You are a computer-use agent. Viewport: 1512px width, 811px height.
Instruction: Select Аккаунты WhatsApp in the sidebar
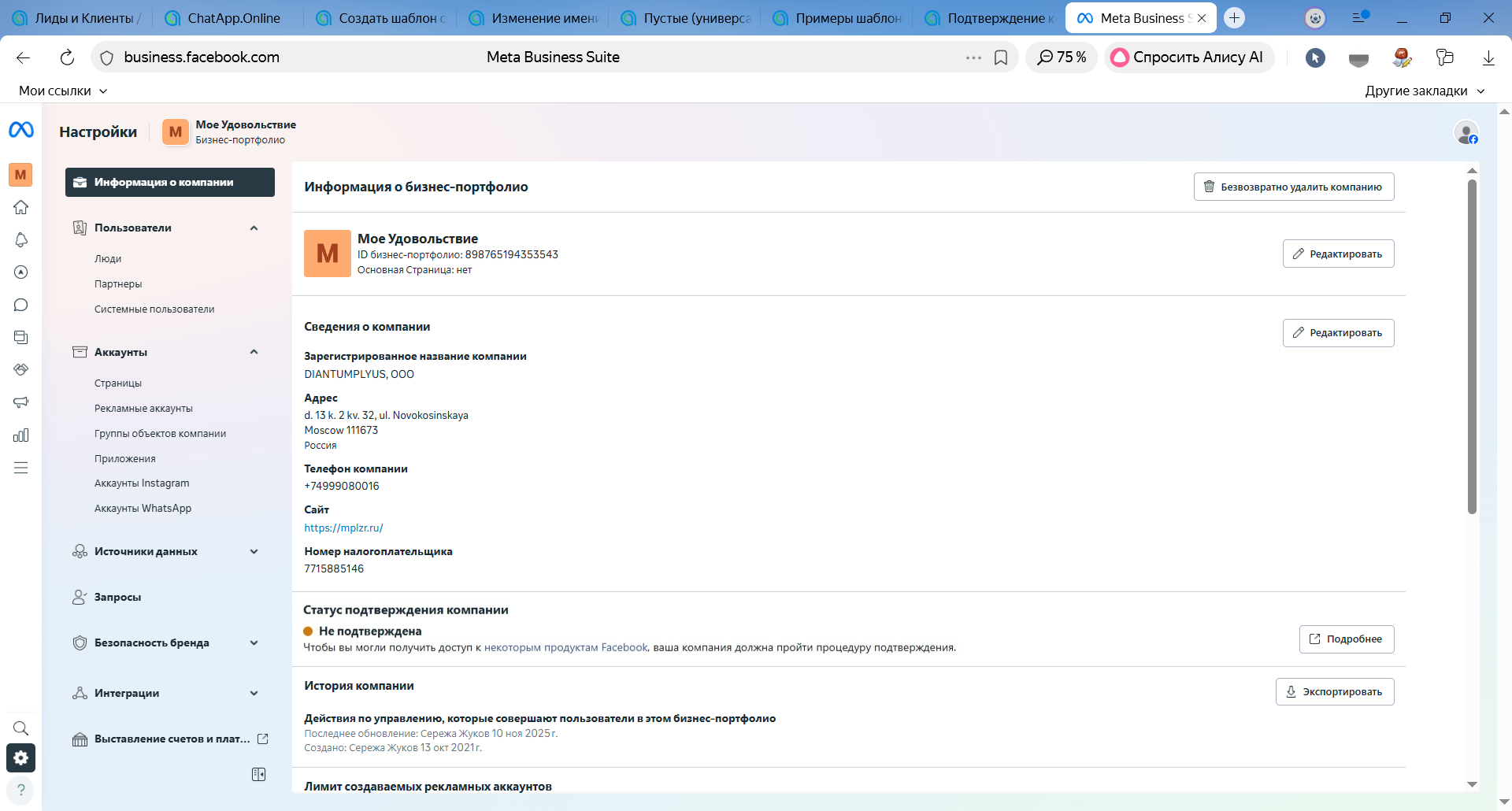pyautogui.click(x=143, y=509)
